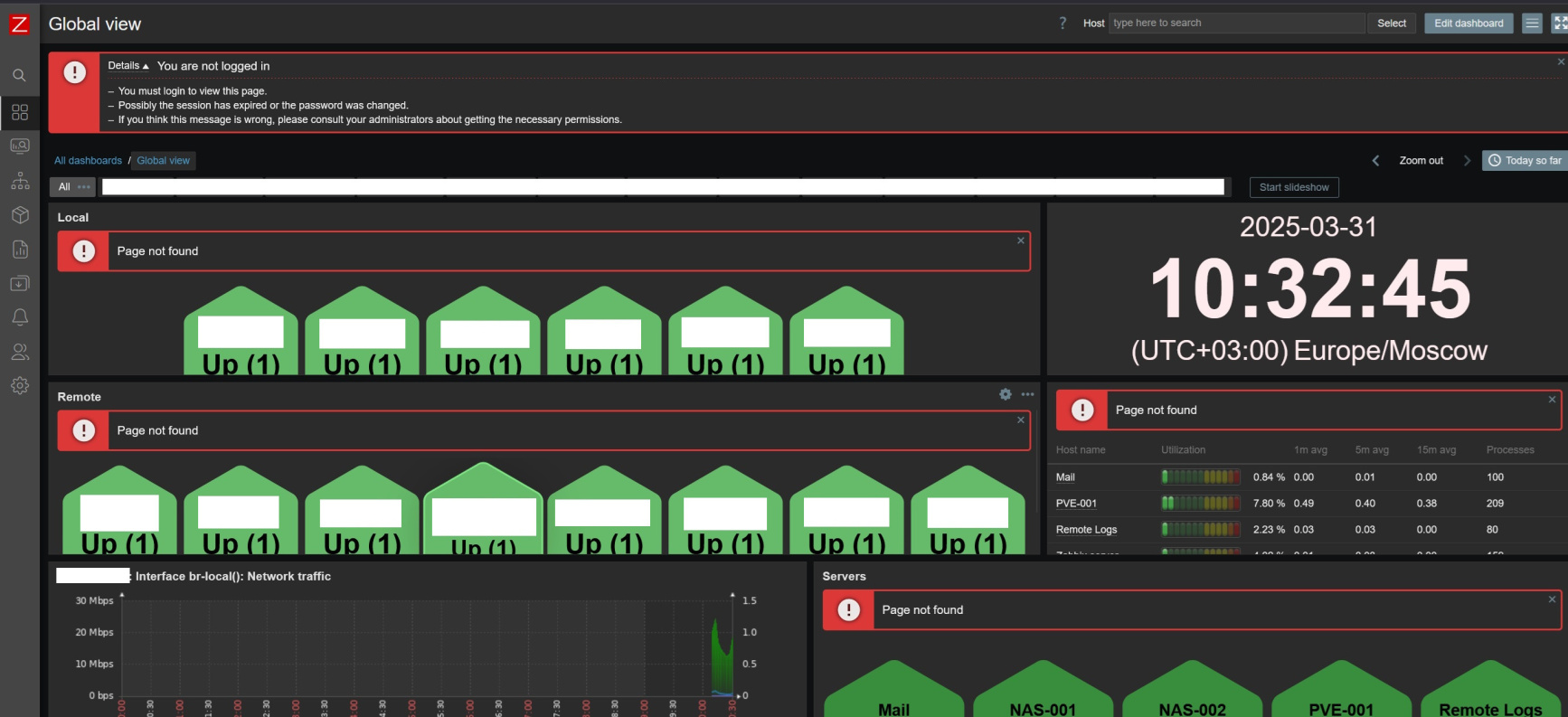This screenshot has height=717, width=1568.
Task: Open the Data collection icon in sidebar
Action: pyautogui.click(x=20, y=283)
